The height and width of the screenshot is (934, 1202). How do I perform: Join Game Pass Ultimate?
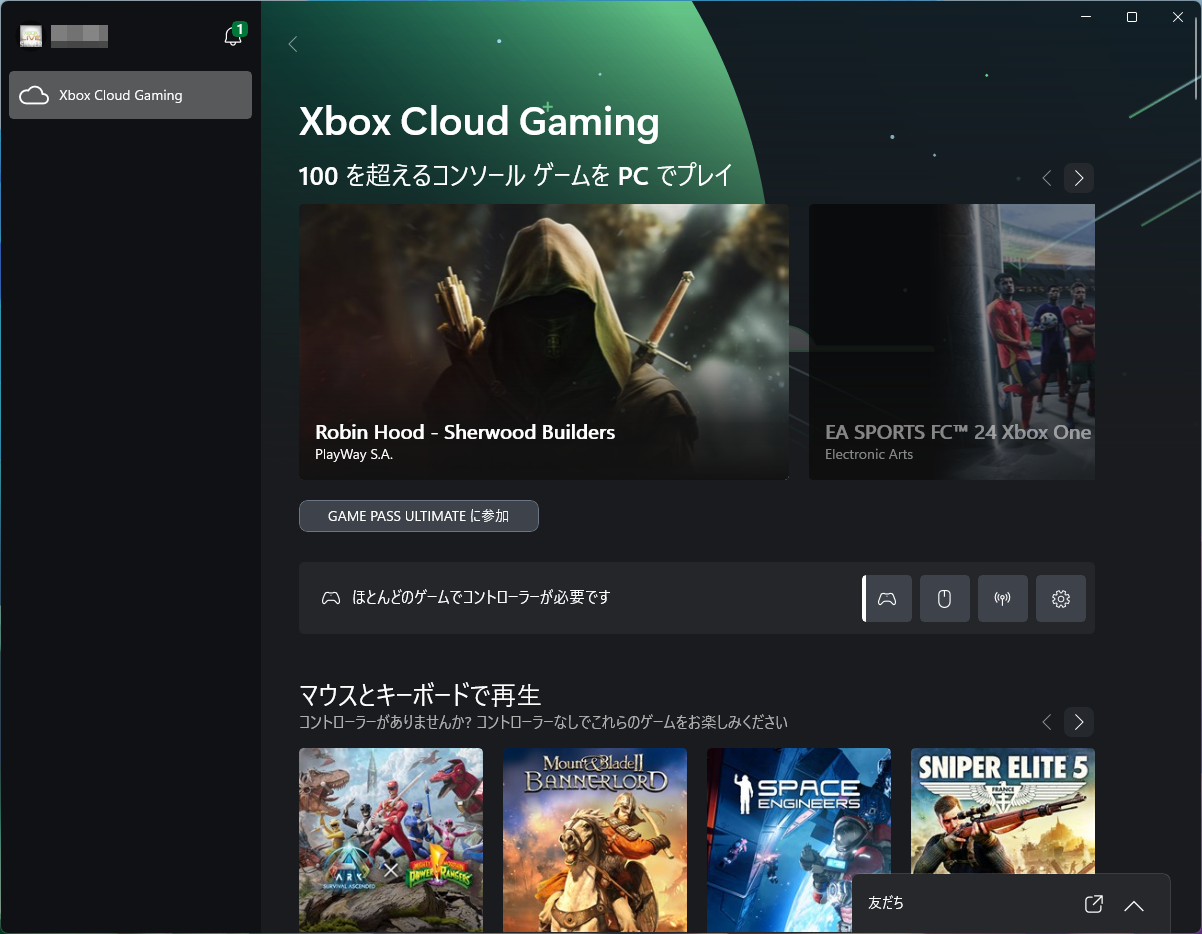[418, 516]
